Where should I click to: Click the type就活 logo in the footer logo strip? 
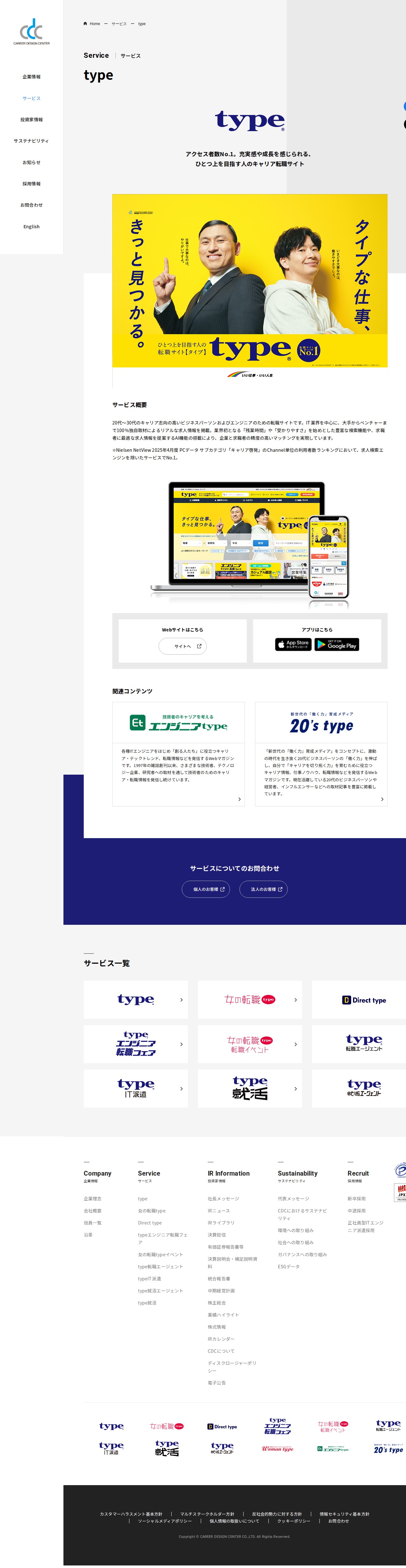167,1448
